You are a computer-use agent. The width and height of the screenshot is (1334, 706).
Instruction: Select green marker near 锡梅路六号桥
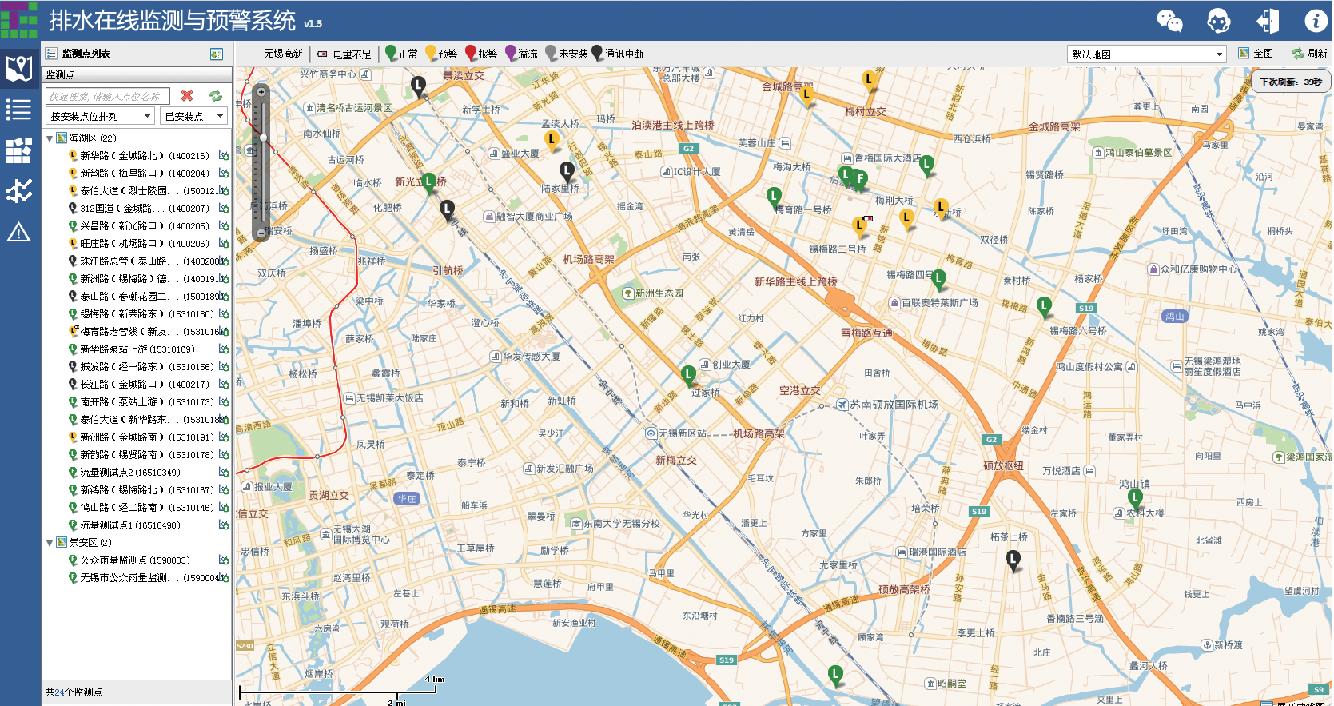click(1045, 306)
